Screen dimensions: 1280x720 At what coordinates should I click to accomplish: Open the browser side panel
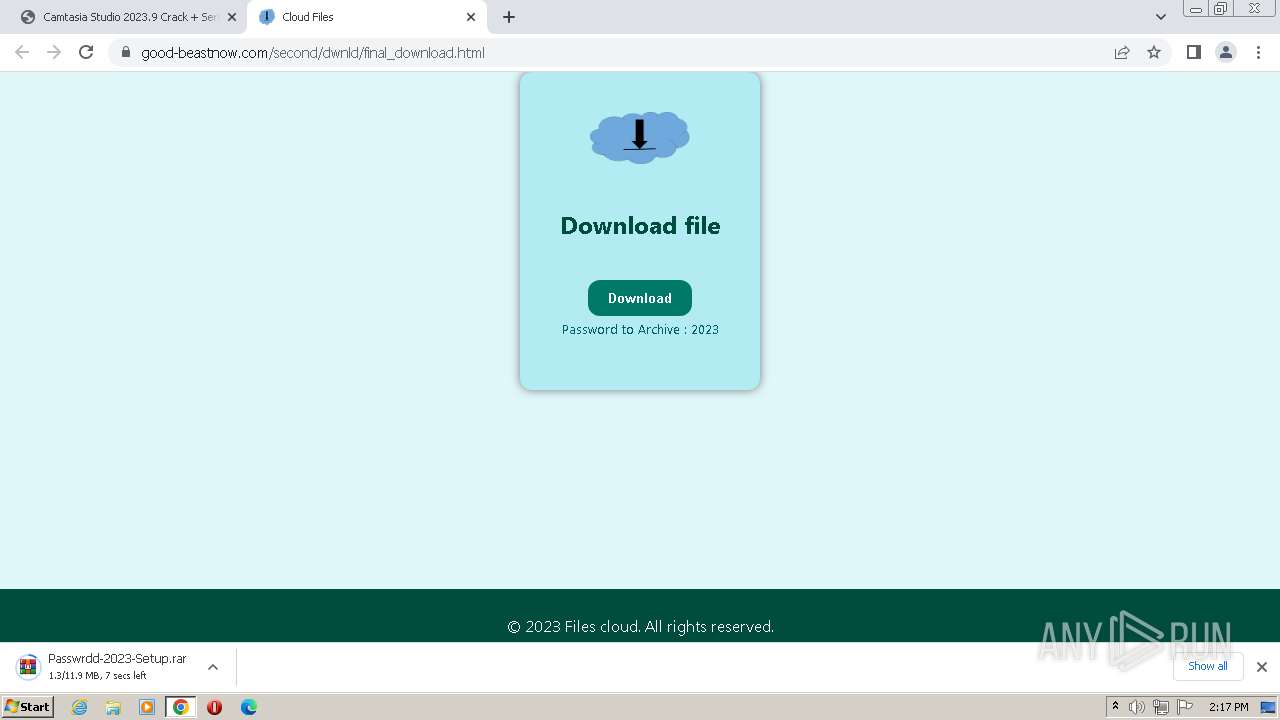[1193, 52]
